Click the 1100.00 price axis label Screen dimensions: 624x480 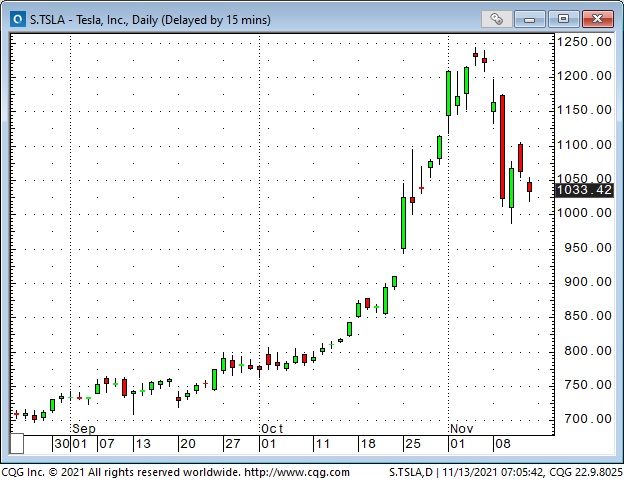(584, 145)
